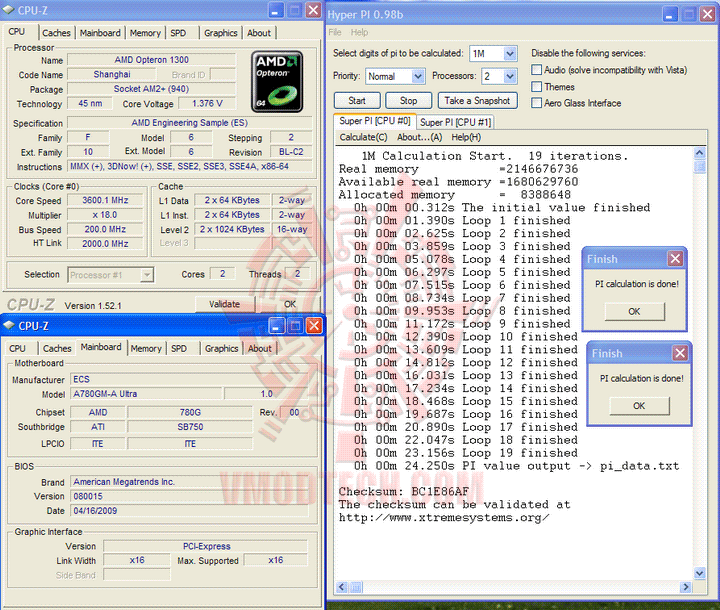Click OK in lower Finish dialog

639,406
